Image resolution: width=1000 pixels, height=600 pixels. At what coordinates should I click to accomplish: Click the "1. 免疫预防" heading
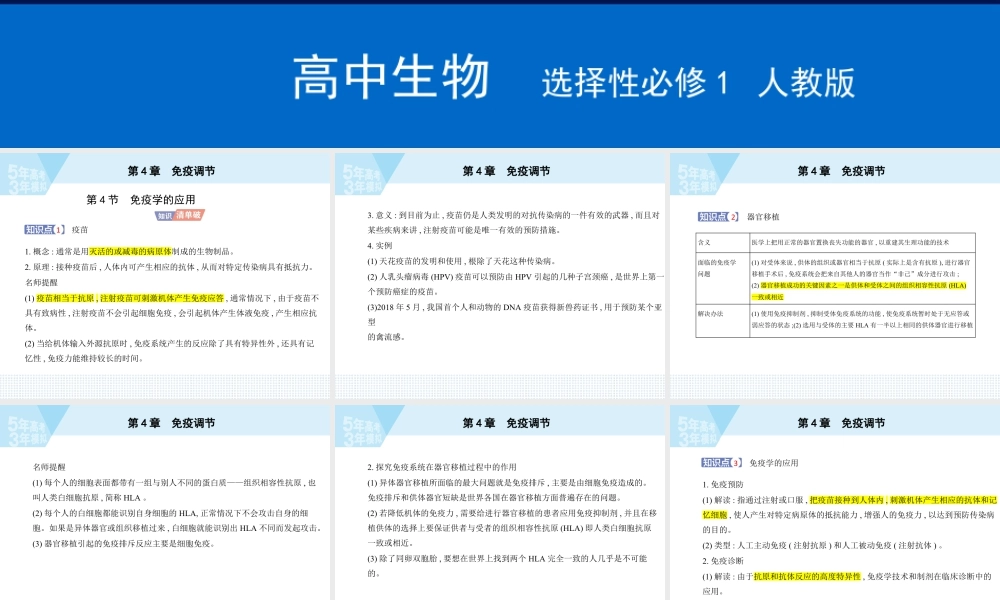point(723,485)
